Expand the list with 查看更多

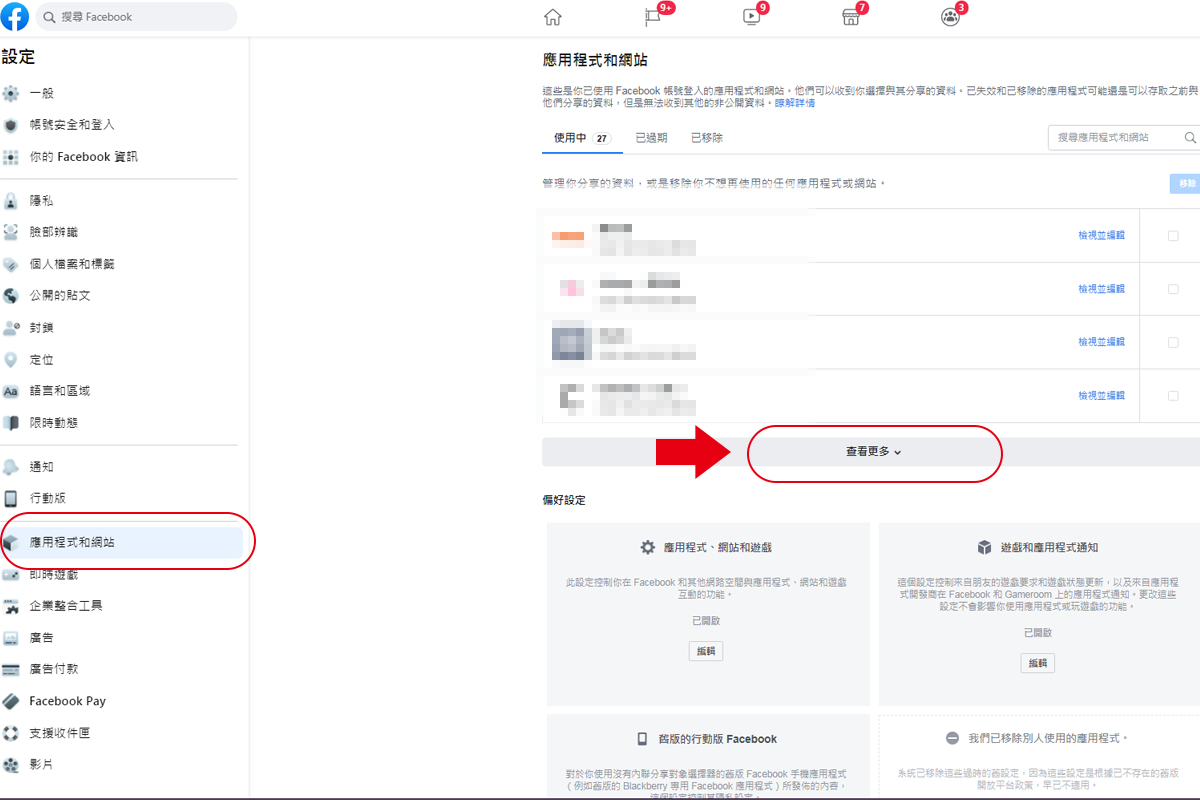873,452
